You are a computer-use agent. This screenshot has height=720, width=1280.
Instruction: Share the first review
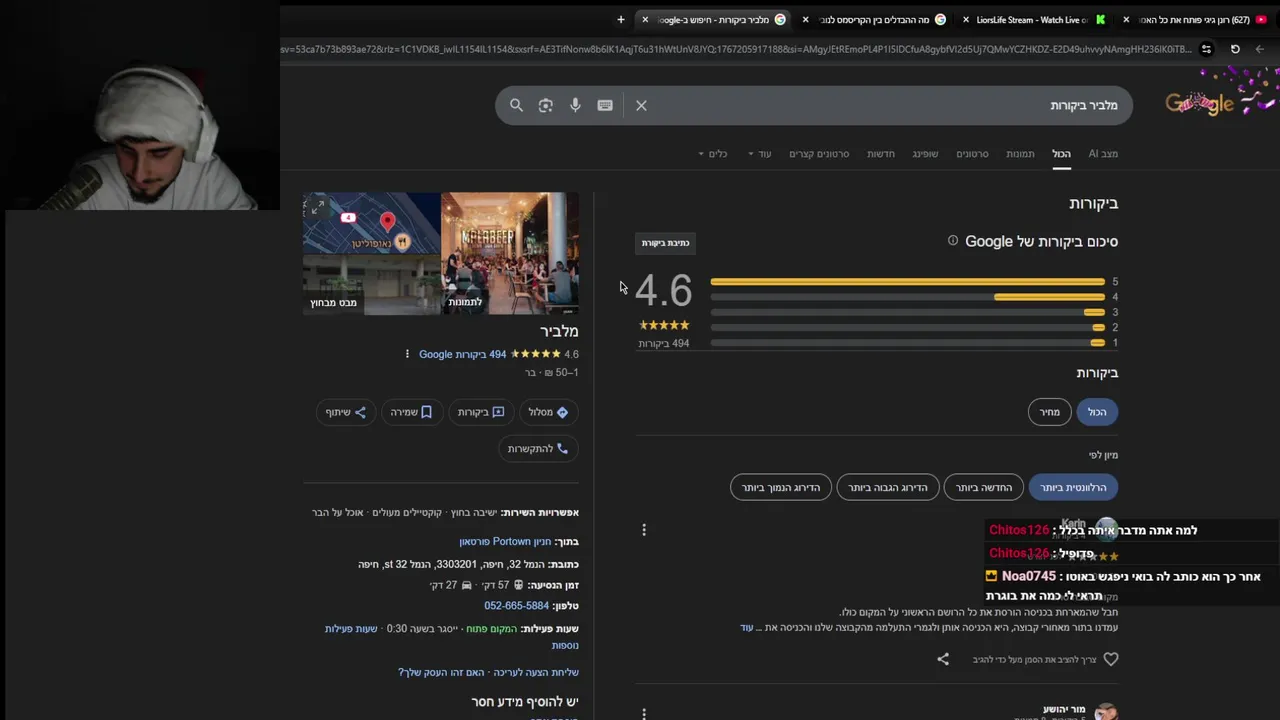point(943,659)
